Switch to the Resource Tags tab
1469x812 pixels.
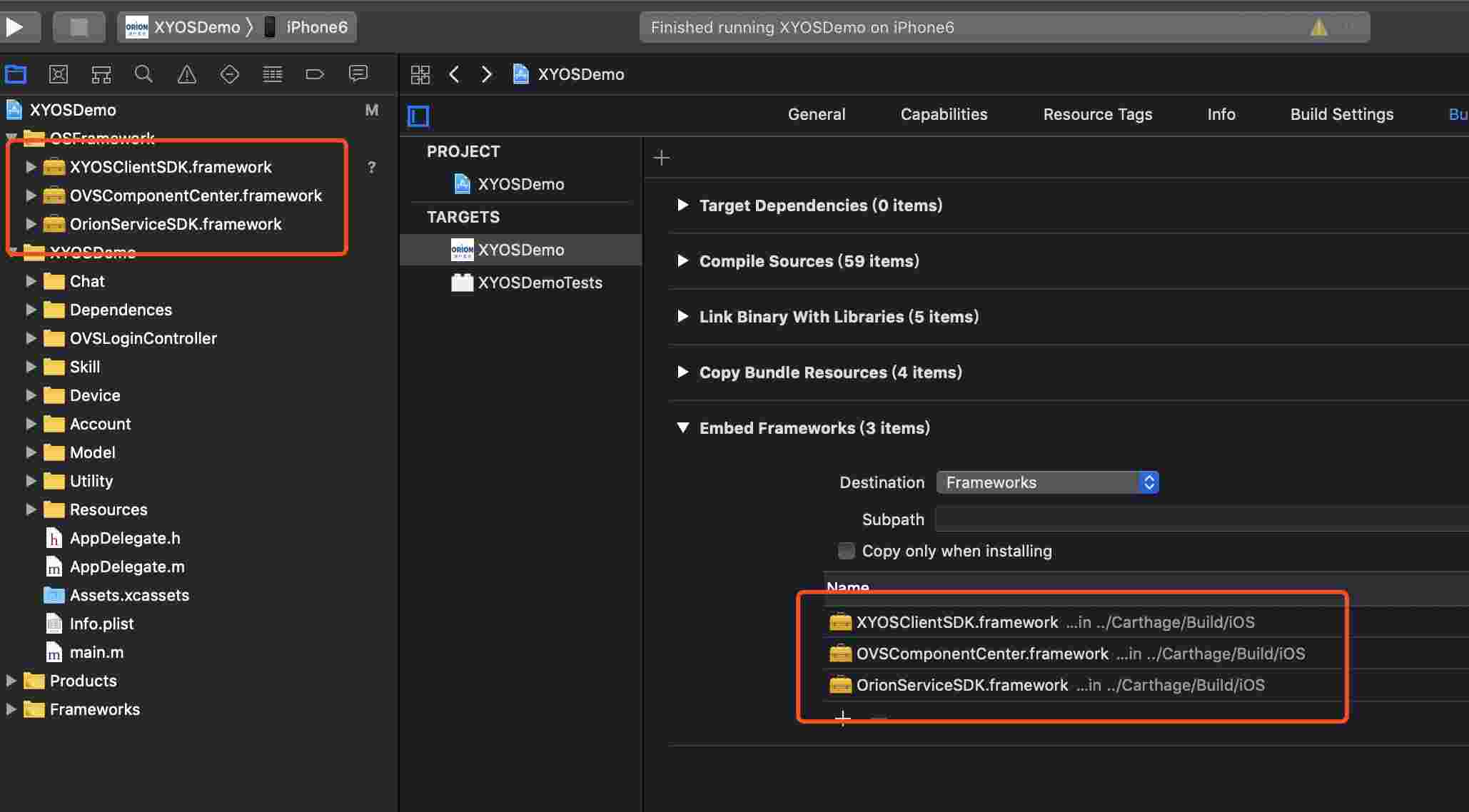tap(1098, 114)
